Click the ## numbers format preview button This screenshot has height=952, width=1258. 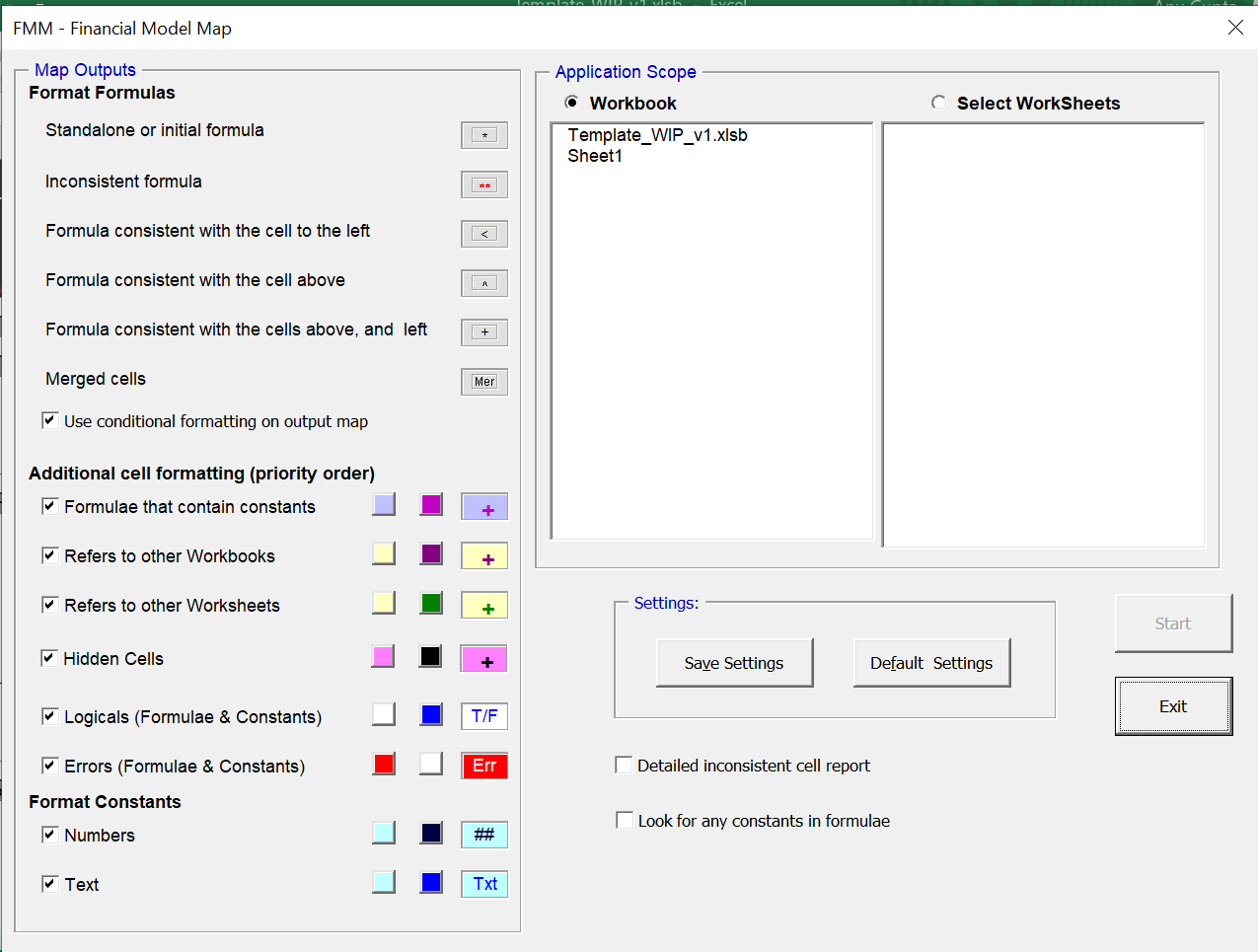pos(484,835)
